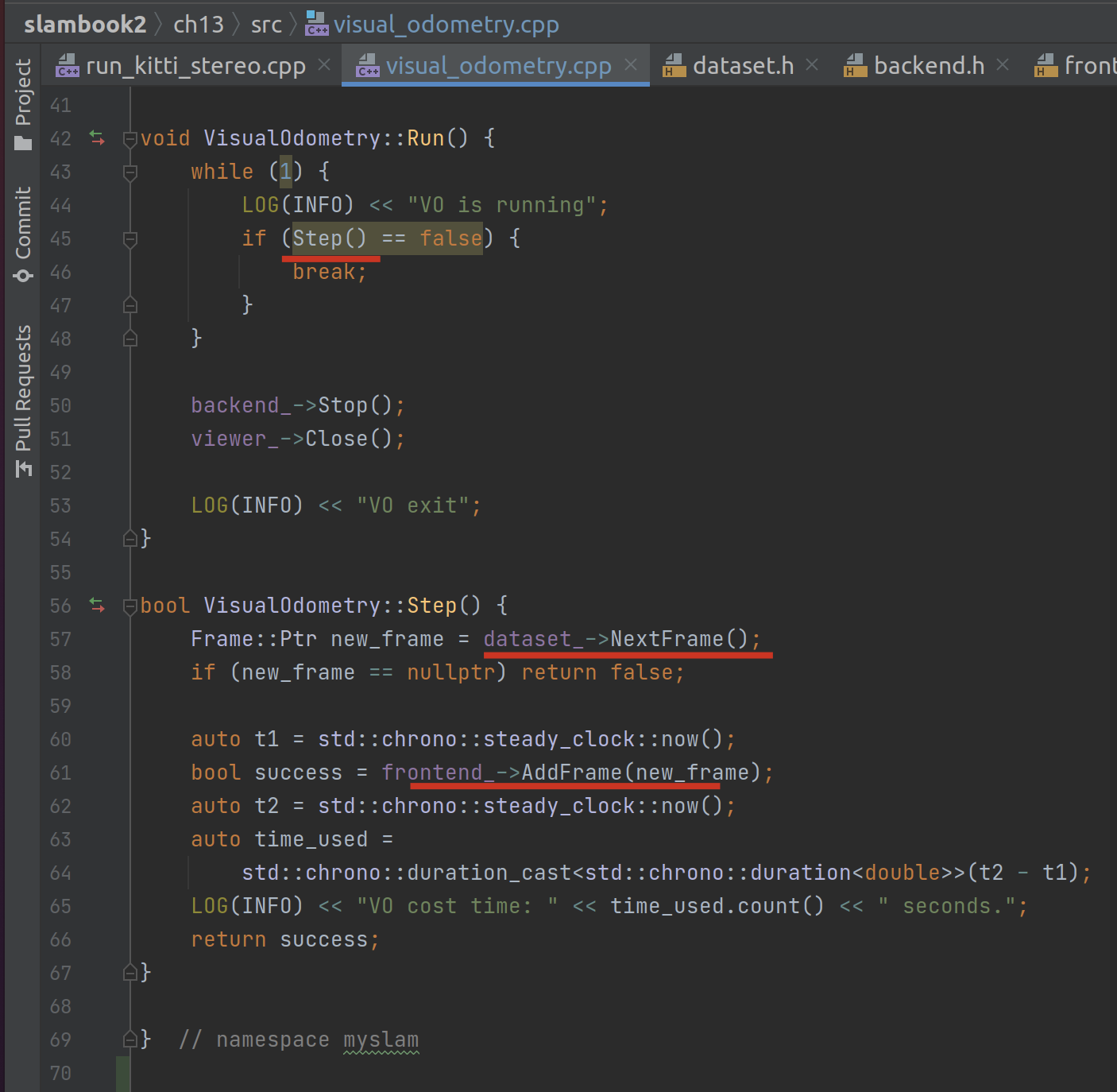1117x1092 pixels.
Task: Click visual_odometry.cpp in the breadcrumb path
Action: point(446,25)
